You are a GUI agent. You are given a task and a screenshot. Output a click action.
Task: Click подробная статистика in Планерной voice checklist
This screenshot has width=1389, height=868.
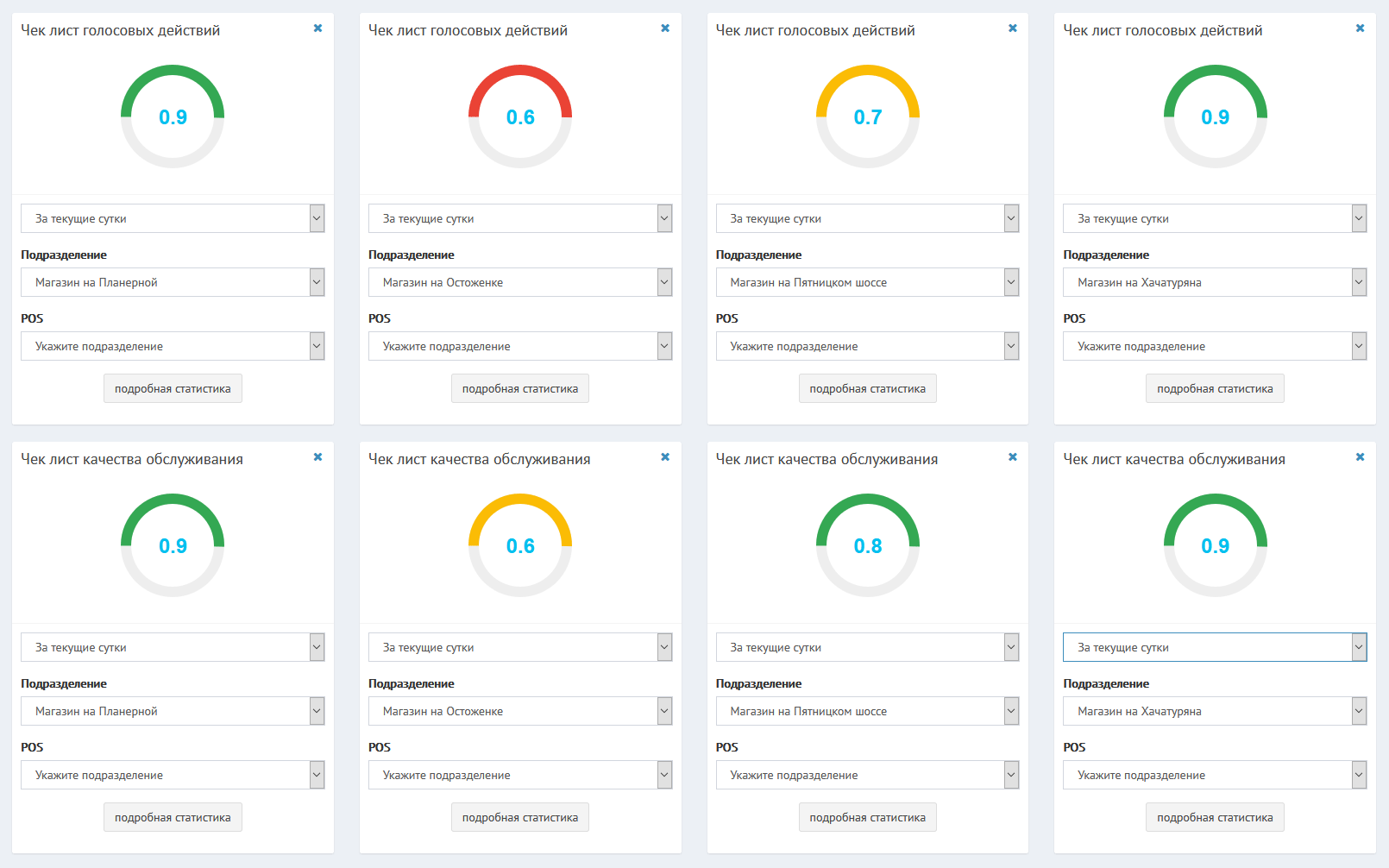point(173,388)
